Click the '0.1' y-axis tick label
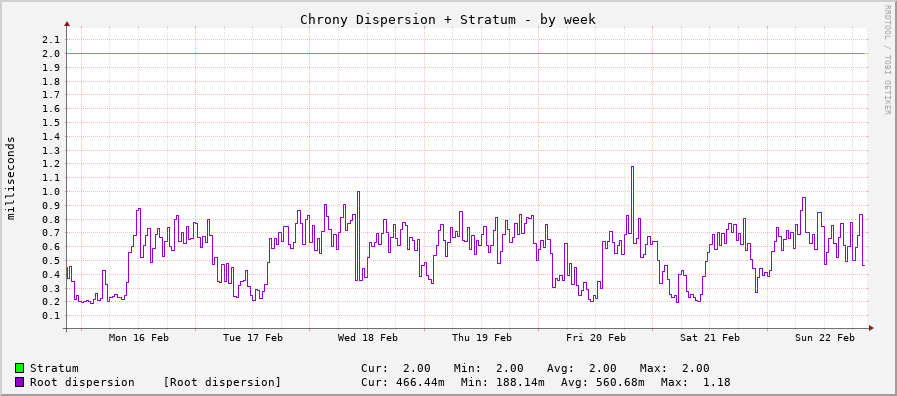Viewport: 897px width, 396px height. pos(51,316)
